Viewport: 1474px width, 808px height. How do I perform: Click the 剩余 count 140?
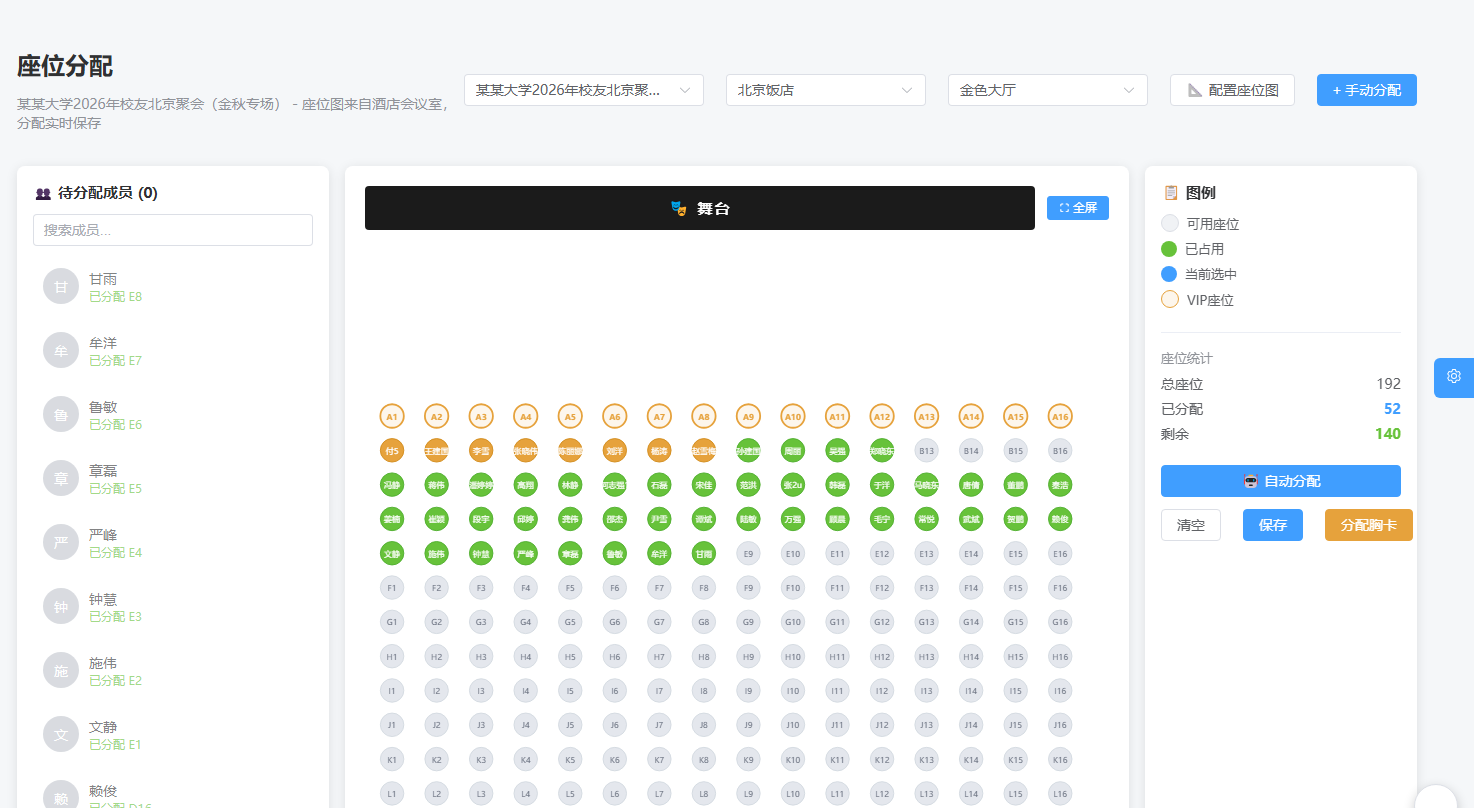(1388, 434)
